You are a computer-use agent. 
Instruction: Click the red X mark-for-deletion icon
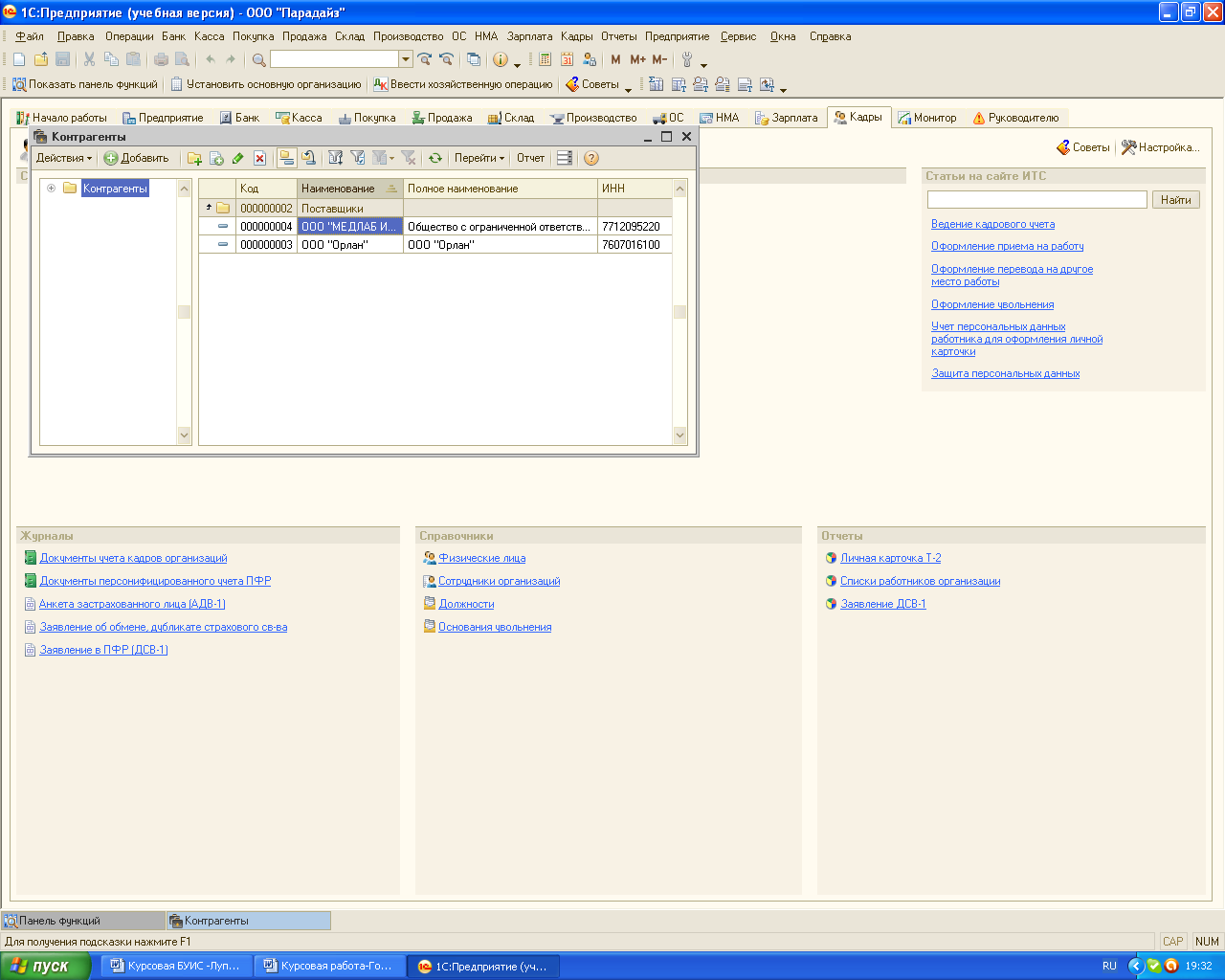[259, 159]
